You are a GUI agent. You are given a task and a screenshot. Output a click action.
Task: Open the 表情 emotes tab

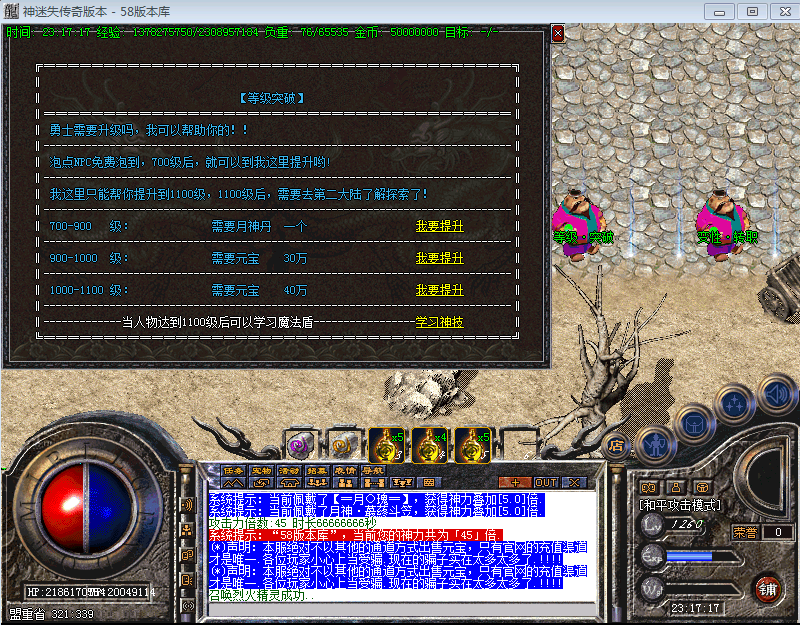point(345,470)
